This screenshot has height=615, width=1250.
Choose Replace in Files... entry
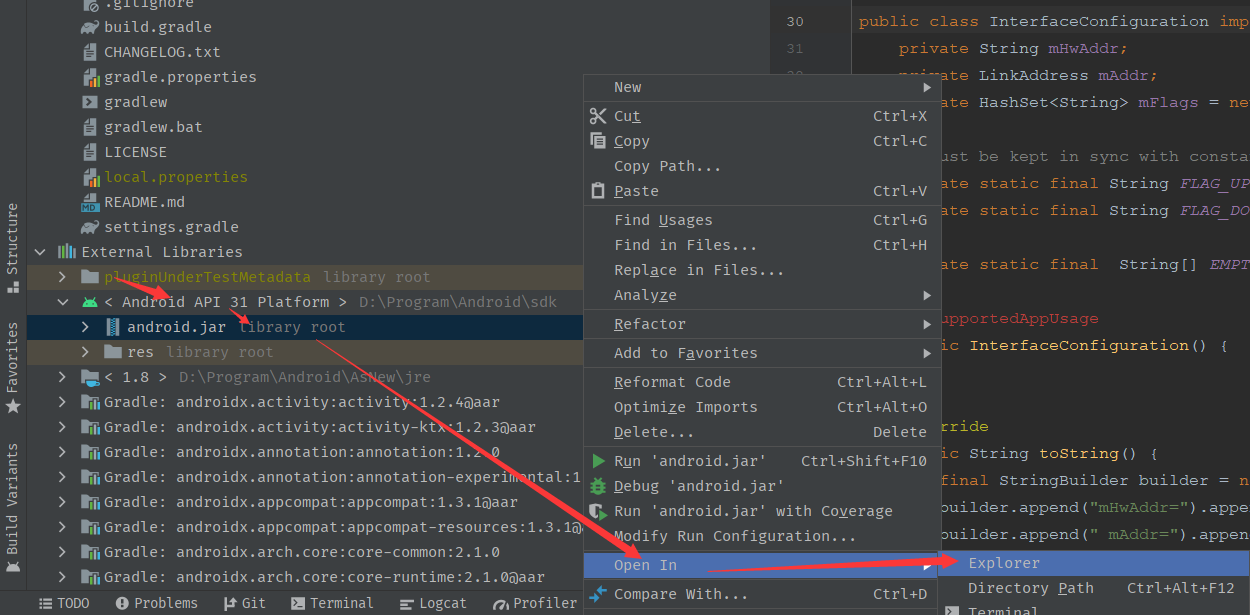tap(760, 270)
